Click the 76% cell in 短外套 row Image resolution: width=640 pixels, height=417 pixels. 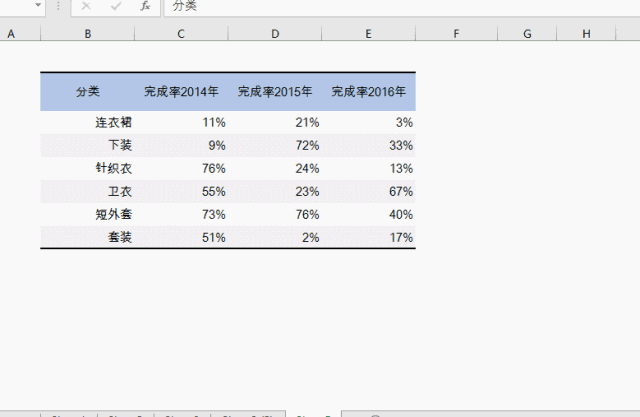click(x=275, y=215)
